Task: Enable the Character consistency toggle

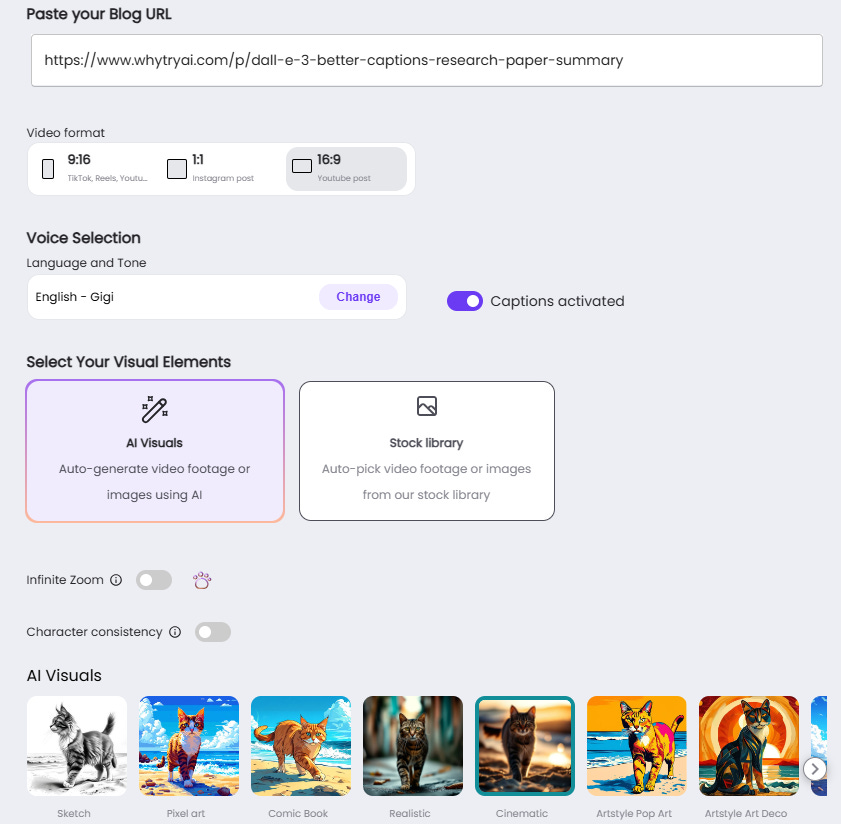Action: (212, 632)
